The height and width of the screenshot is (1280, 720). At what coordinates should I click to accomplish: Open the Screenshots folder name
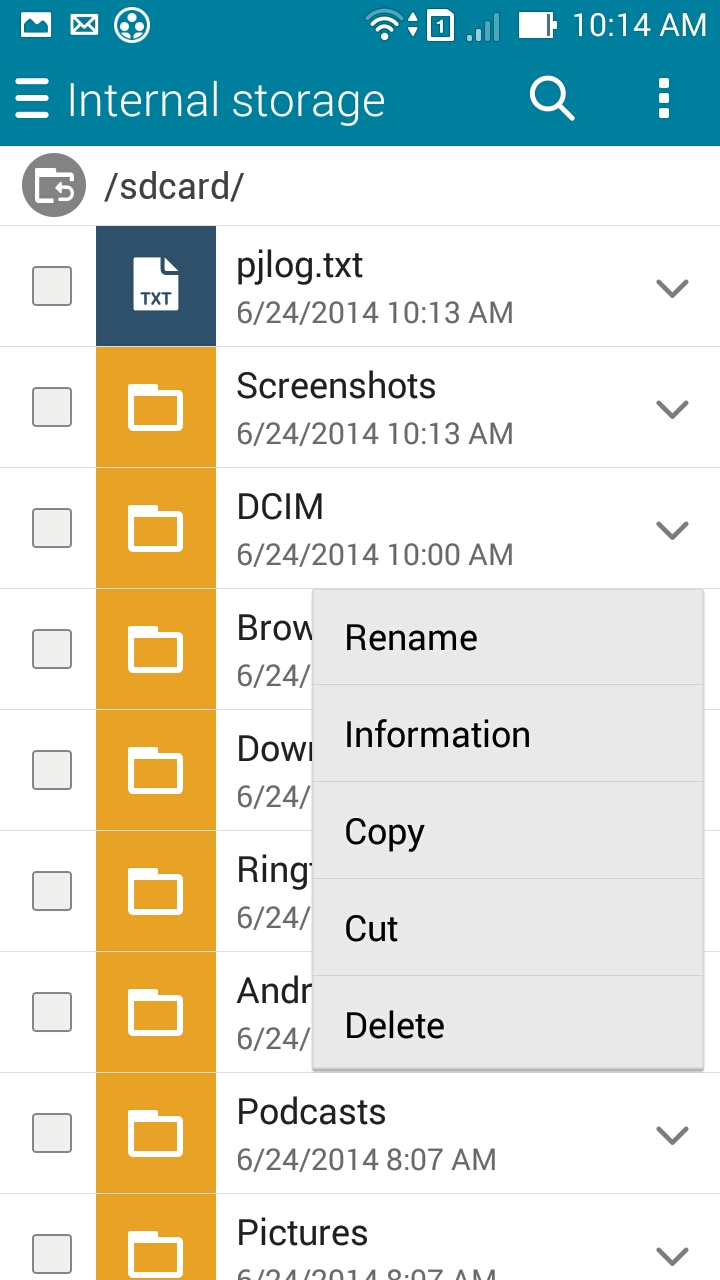pyautogui.click(x=336, y=386)
